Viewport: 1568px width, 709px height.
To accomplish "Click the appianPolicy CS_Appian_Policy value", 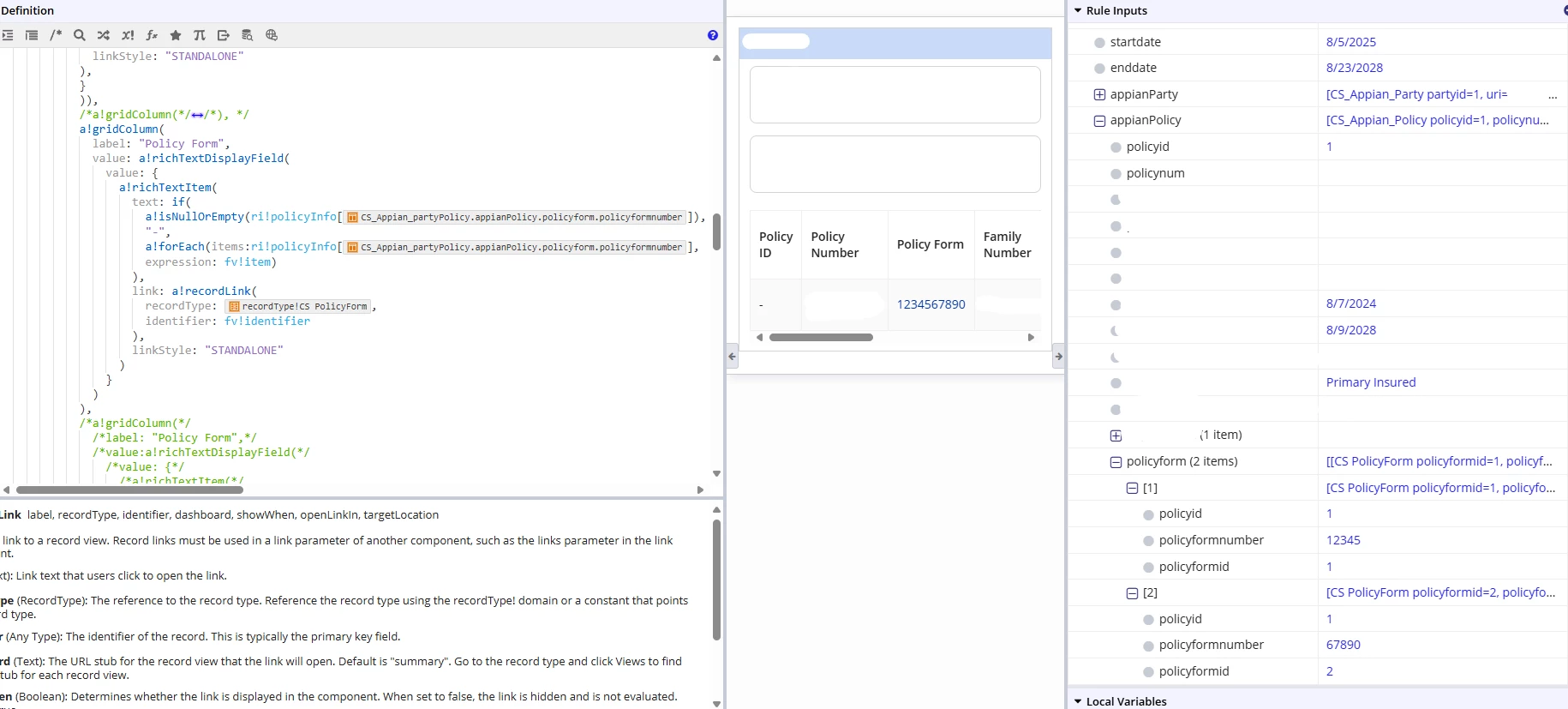I will [x=1438, y=120].
